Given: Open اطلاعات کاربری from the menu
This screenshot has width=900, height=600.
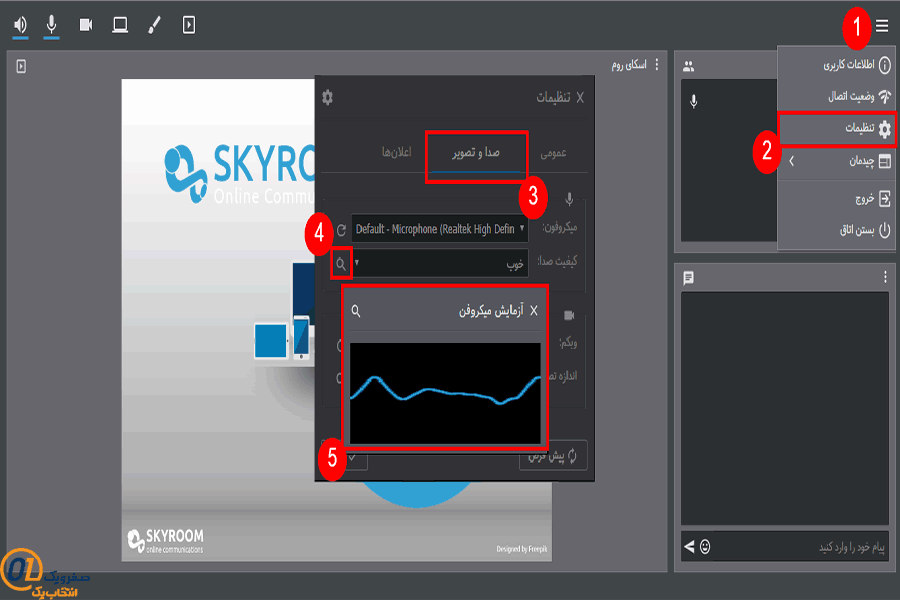Looking at the screenshot, I should pos(836,64).
